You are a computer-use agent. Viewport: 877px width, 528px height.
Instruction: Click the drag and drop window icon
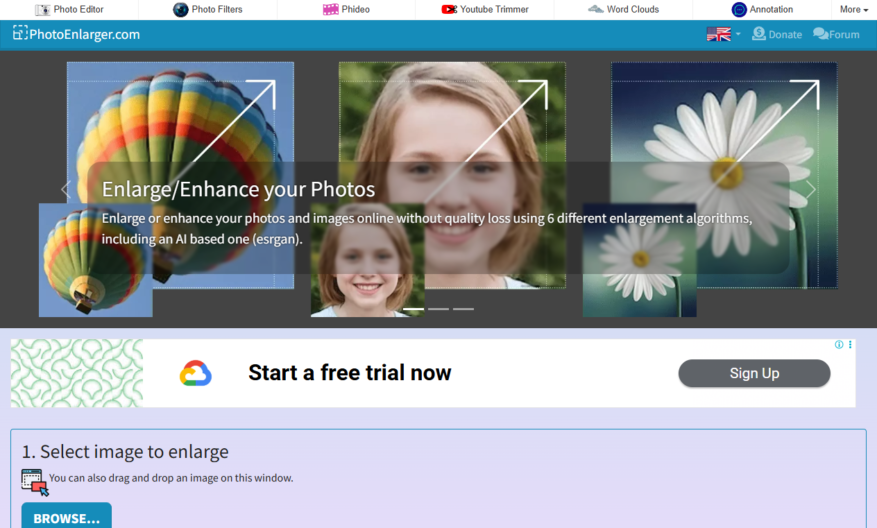click(35, 482)
